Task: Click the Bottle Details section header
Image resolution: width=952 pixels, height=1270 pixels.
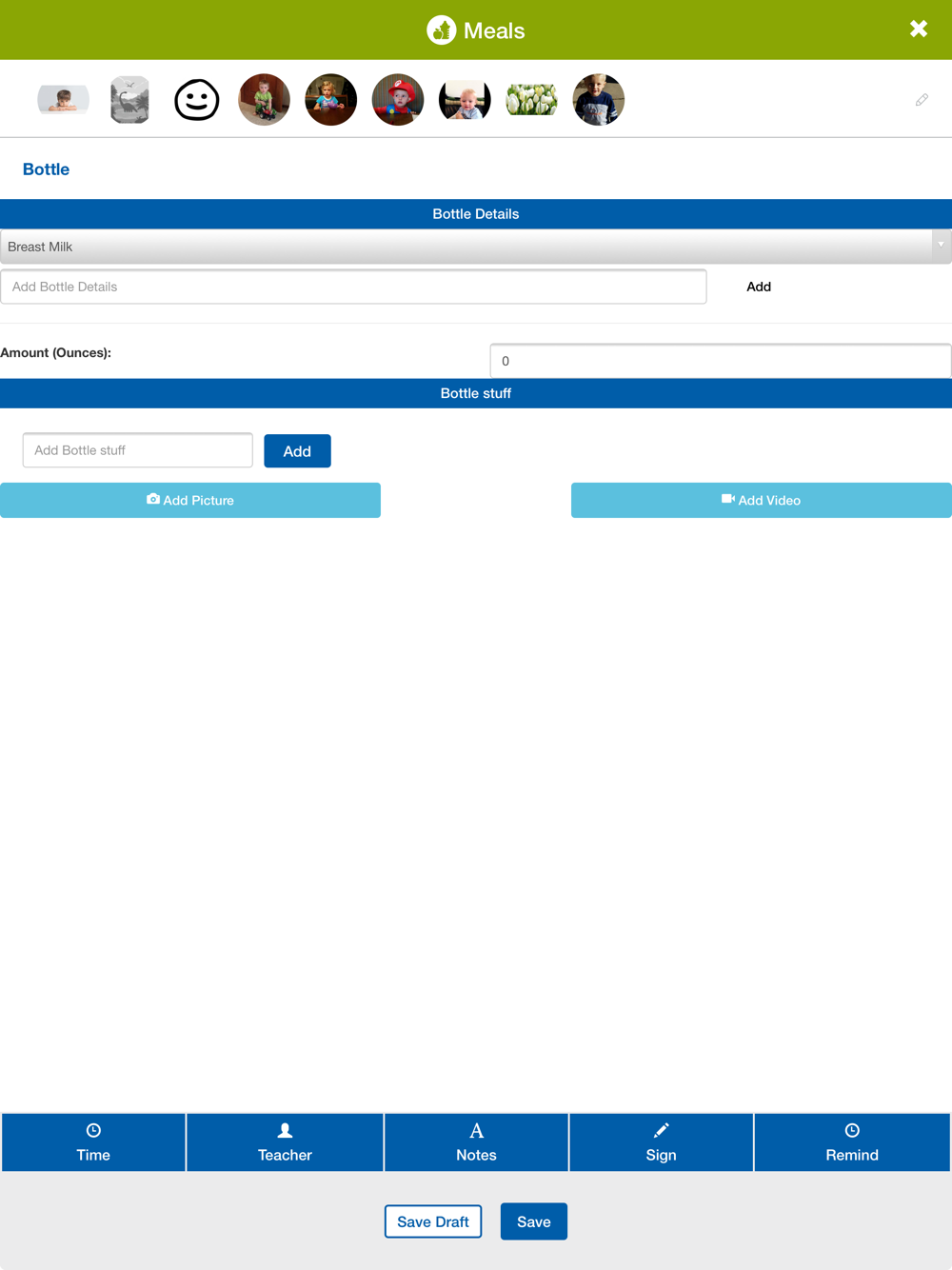Action: point(476,214)
